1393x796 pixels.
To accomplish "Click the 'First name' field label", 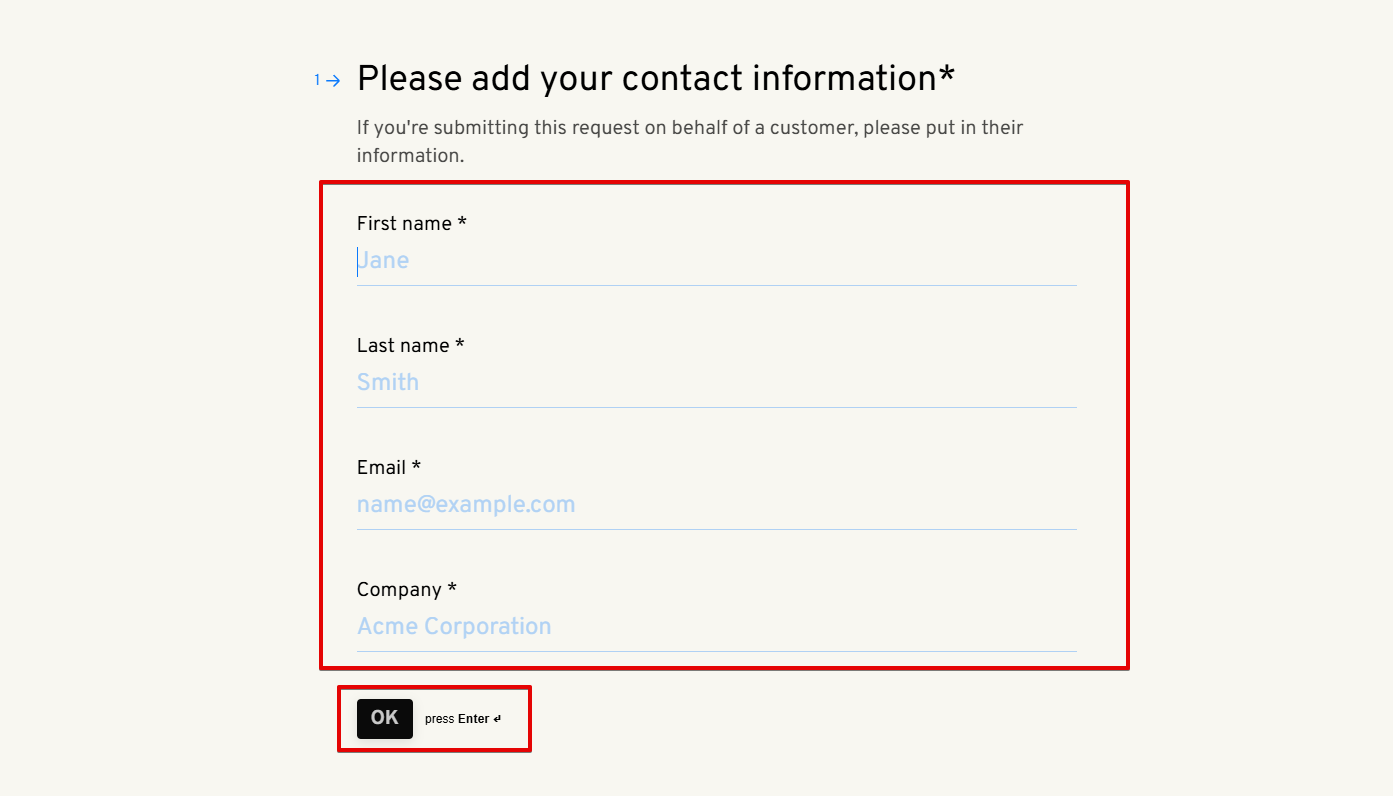I will (x=404, y=224).
